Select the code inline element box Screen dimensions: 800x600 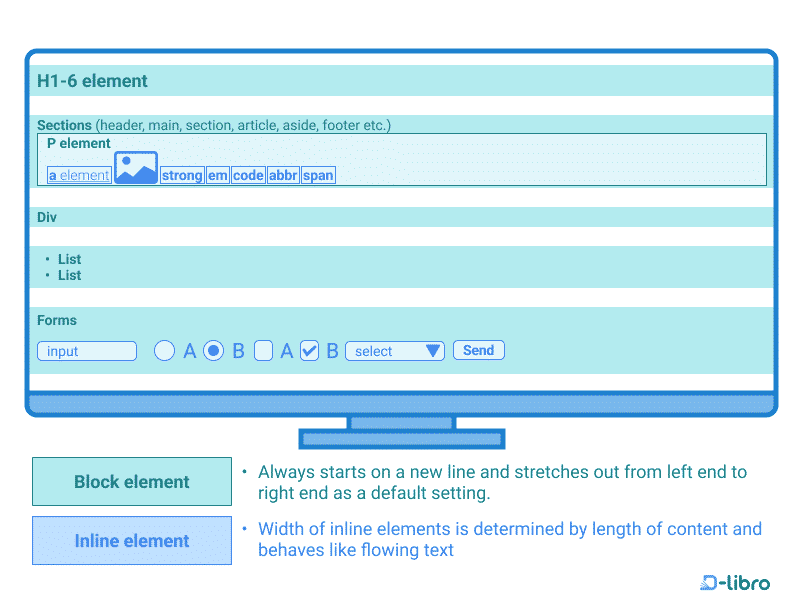click(x=248, y=175)
